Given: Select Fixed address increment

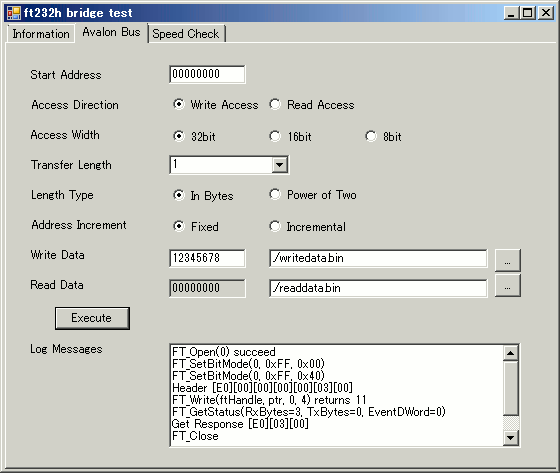Looking at the screenshot, I should [196, 226].
